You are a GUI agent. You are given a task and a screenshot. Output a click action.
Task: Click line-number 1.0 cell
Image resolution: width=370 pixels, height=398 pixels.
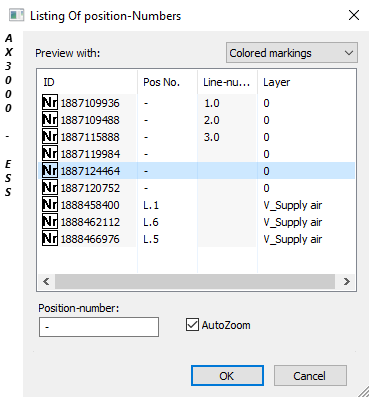[x=212, y=103]
